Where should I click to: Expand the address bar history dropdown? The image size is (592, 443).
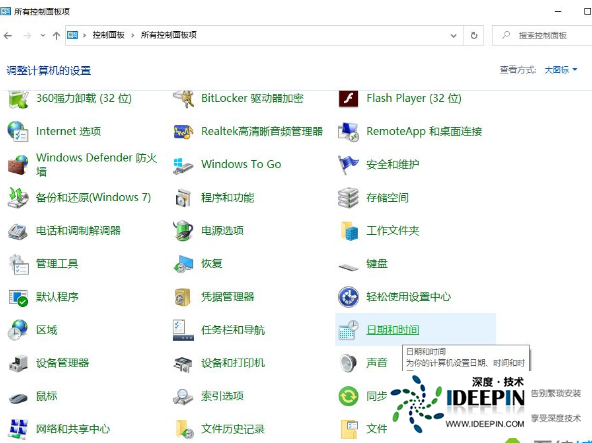click(x=453, y=36)
